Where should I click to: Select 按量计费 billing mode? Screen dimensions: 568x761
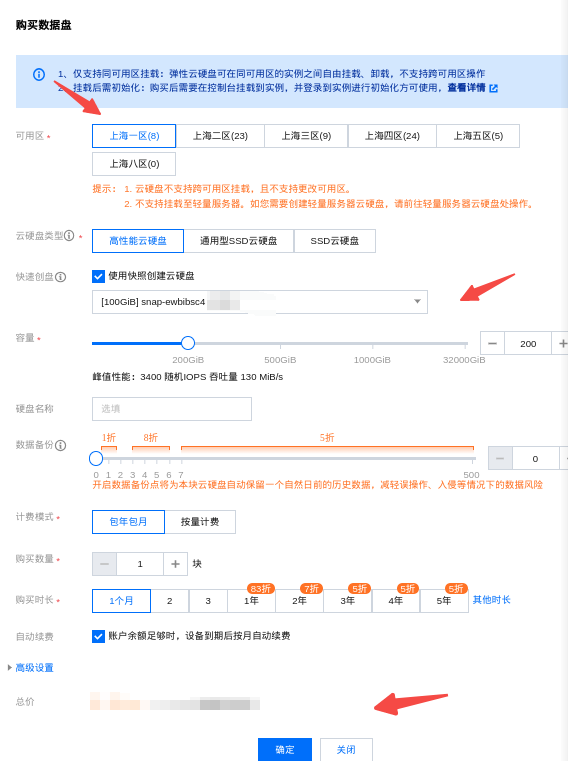coord(200,522)
